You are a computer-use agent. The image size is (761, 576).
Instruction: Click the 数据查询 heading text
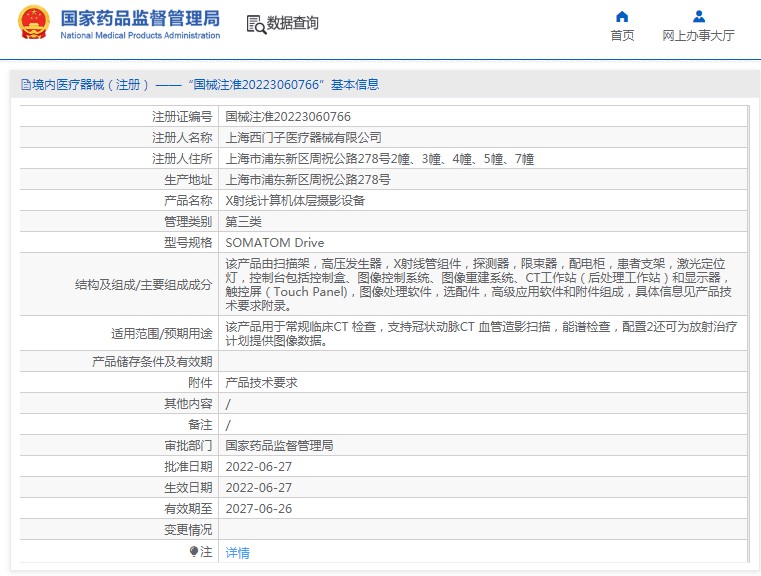click(x=293, y=23)
